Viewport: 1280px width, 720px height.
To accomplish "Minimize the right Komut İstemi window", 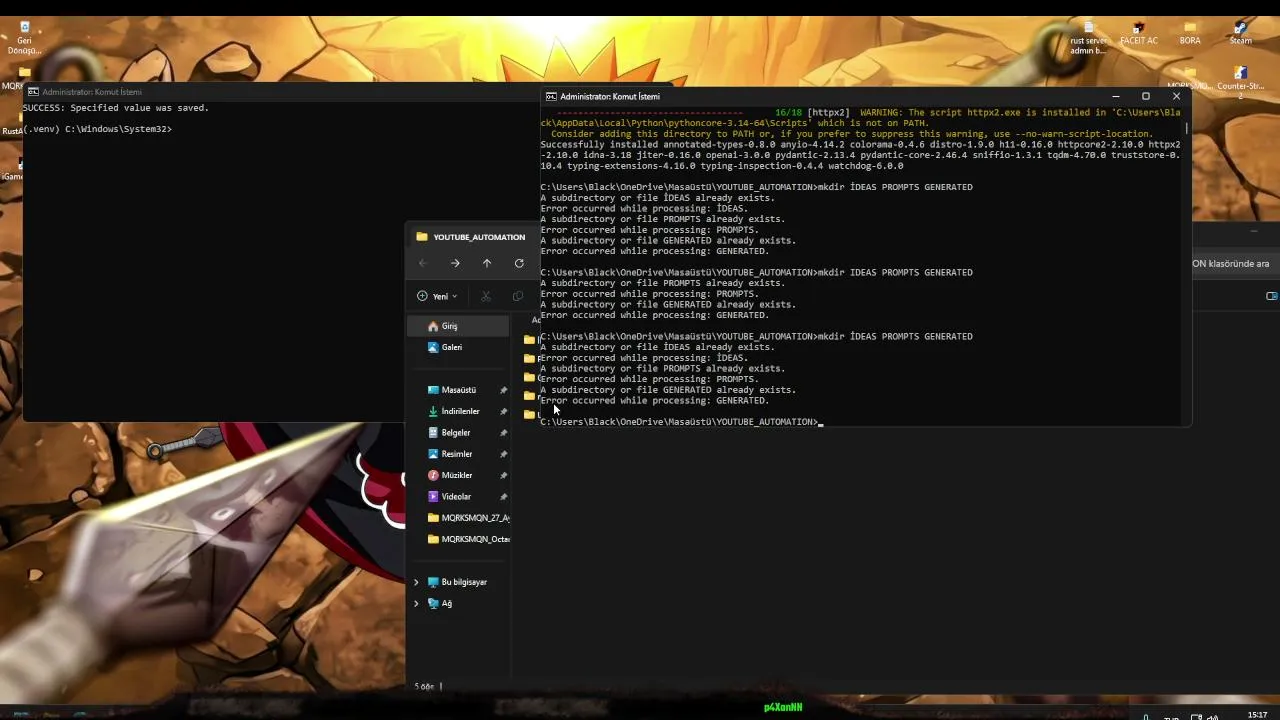I will click(1116, 97).
